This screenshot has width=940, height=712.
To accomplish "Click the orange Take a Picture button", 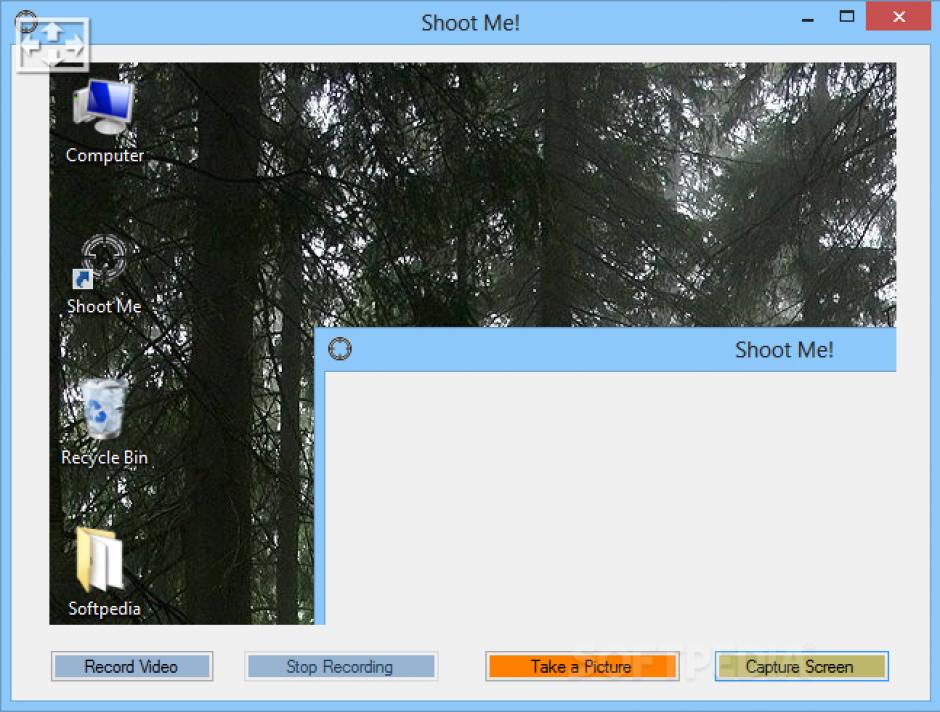I will (x=582, y=666).
